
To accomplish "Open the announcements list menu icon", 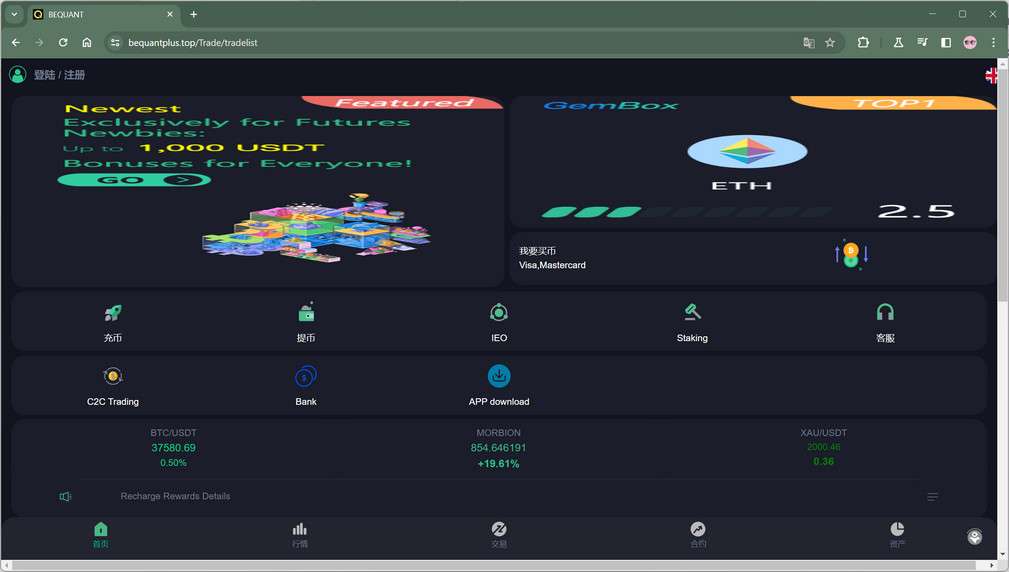I will coord(932,497).
